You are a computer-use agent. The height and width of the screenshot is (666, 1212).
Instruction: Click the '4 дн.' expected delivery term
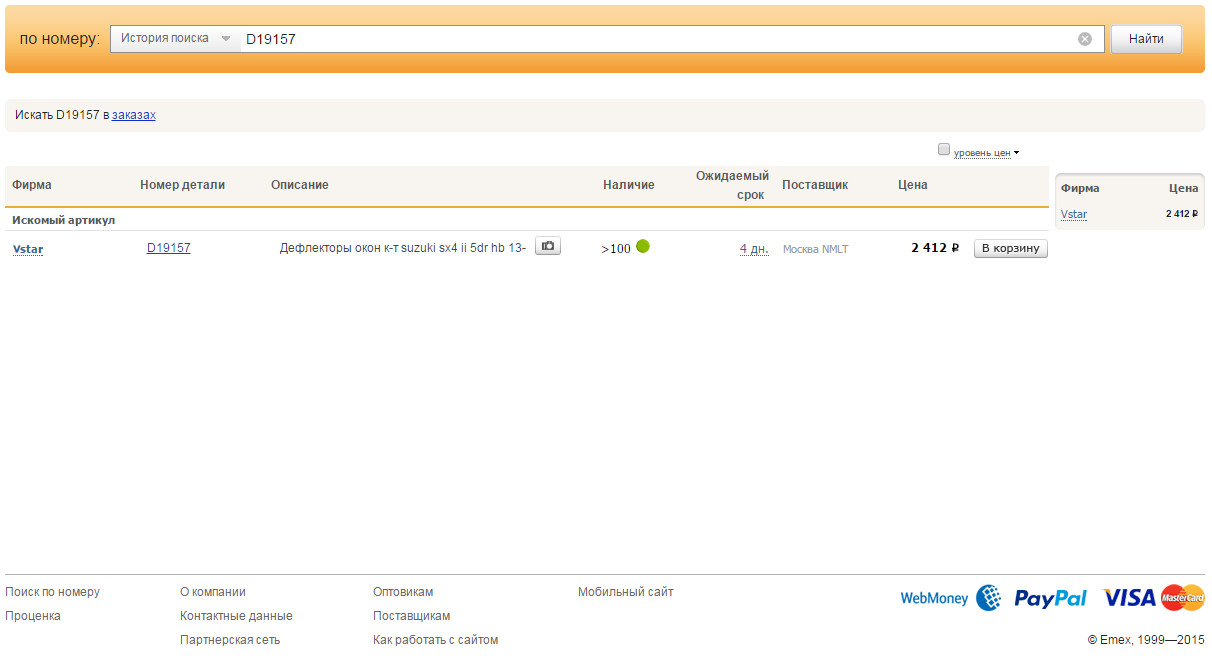point(754,249)
